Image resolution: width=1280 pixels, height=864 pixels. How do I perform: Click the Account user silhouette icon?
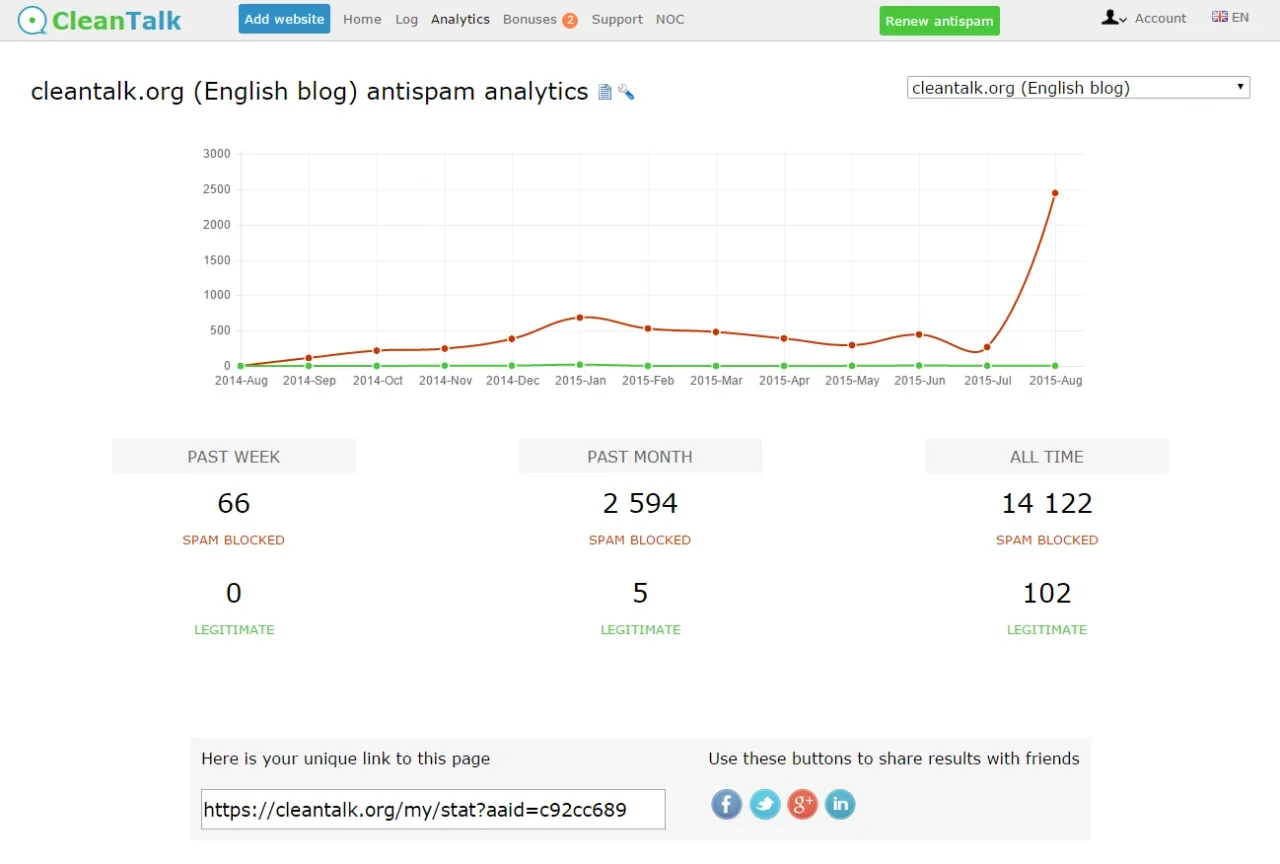click(1110, 17)
